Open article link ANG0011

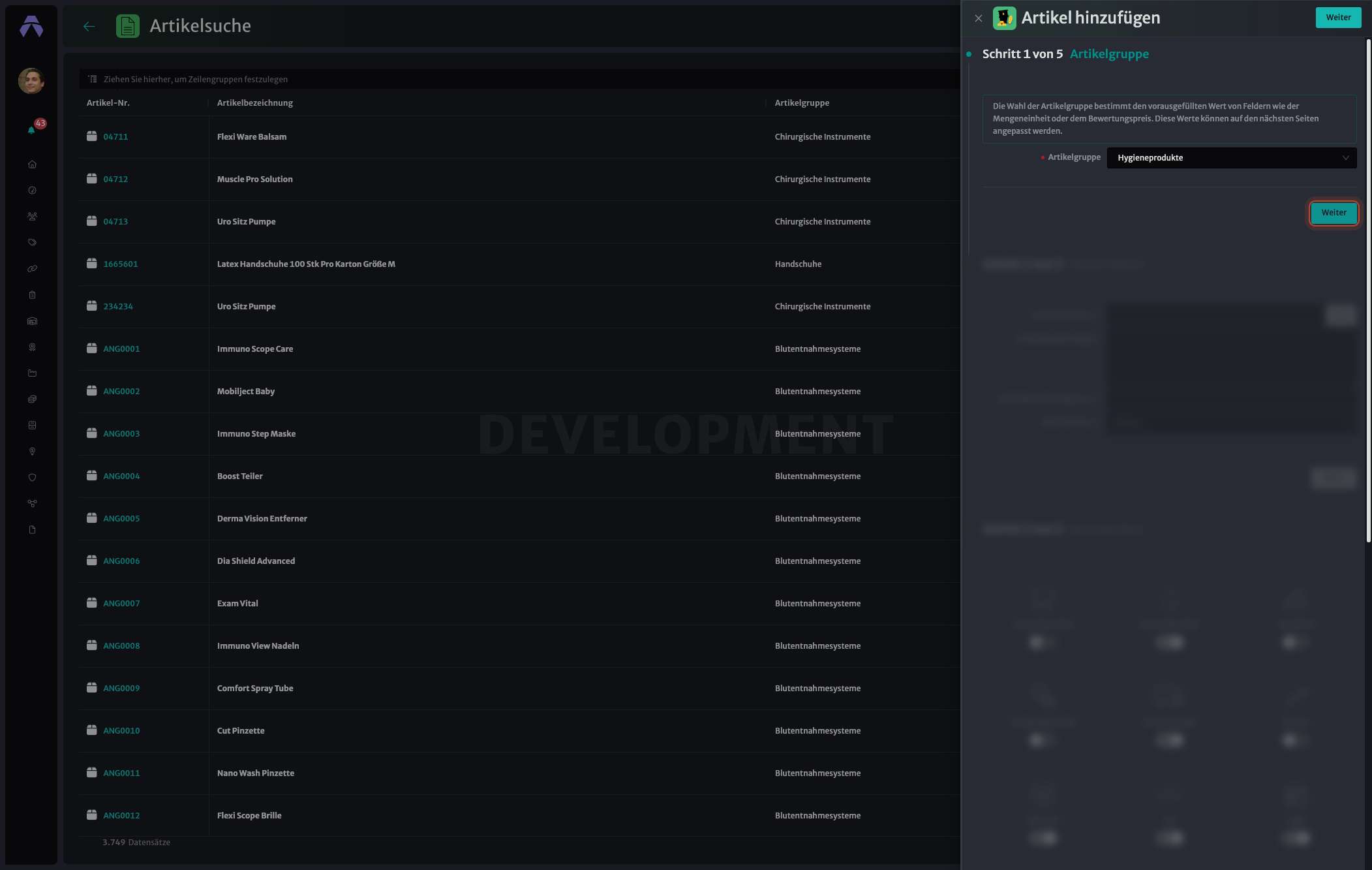pos(121,773)
